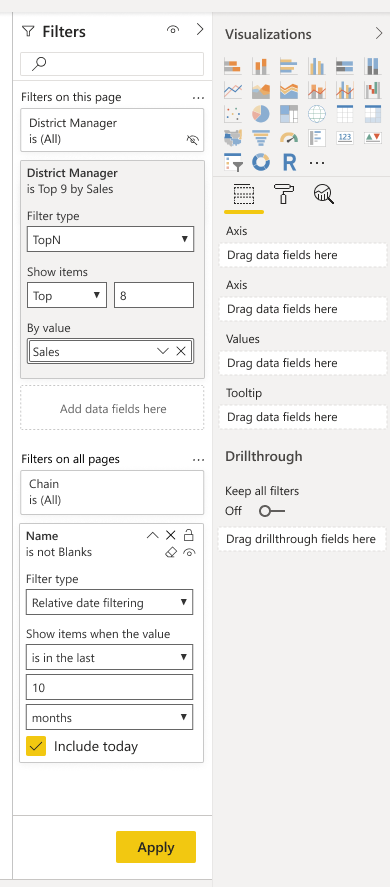Select the 100% stacked bar chart visual
The height and width of the screenshot is (887, 390).
coord(345,66)
